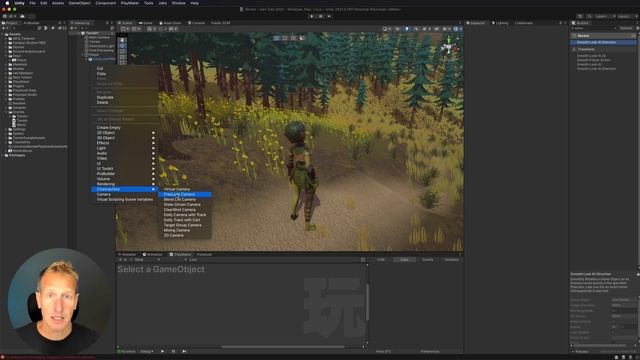The width and height of the screenshot is (640, 360).
Task: Toggle the Preview checkbox in Actions panel
Action: click(x=573, y=351)
